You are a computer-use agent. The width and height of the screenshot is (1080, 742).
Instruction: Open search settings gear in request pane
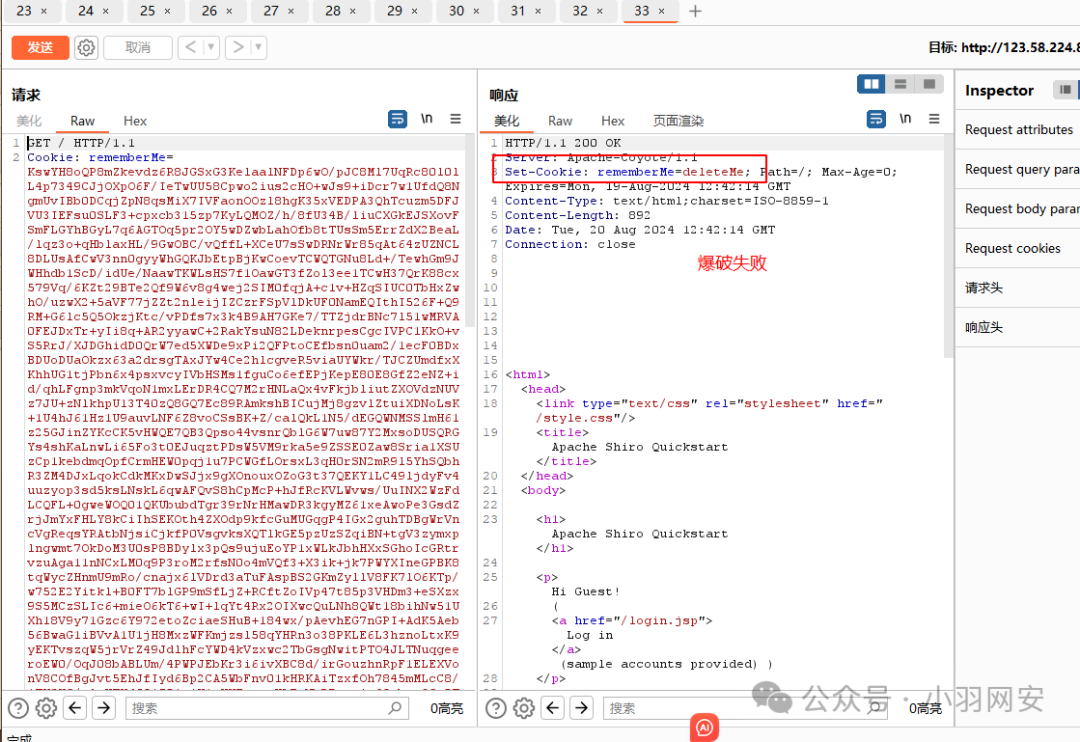46,708
